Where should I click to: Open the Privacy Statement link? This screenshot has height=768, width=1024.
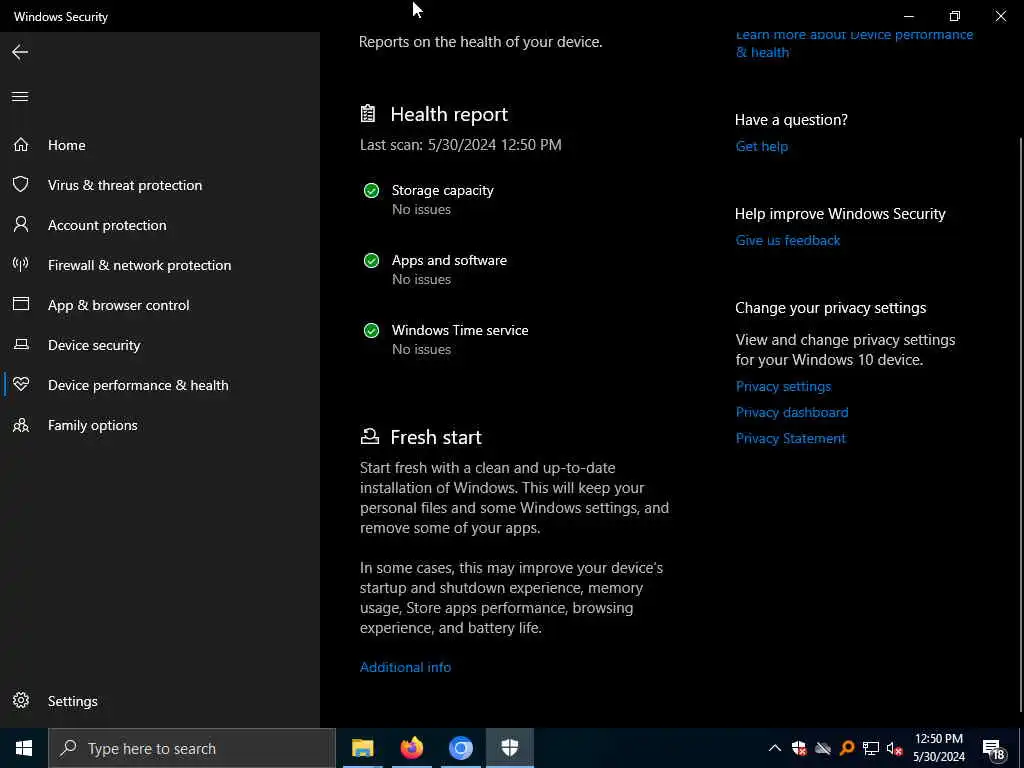(x=790, y=438)
